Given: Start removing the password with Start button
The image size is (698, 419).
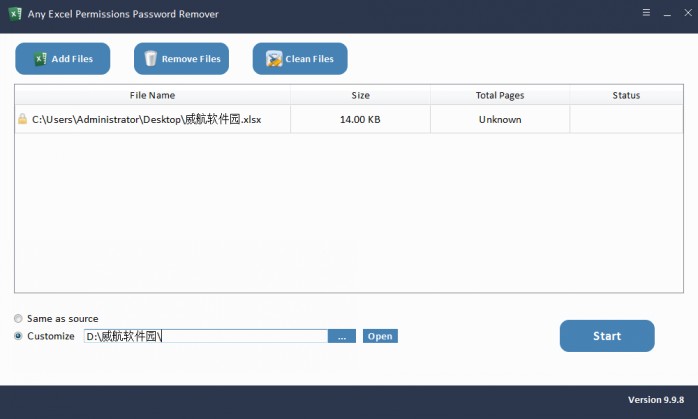Looking at the screenshot, I should click(607, 336).
